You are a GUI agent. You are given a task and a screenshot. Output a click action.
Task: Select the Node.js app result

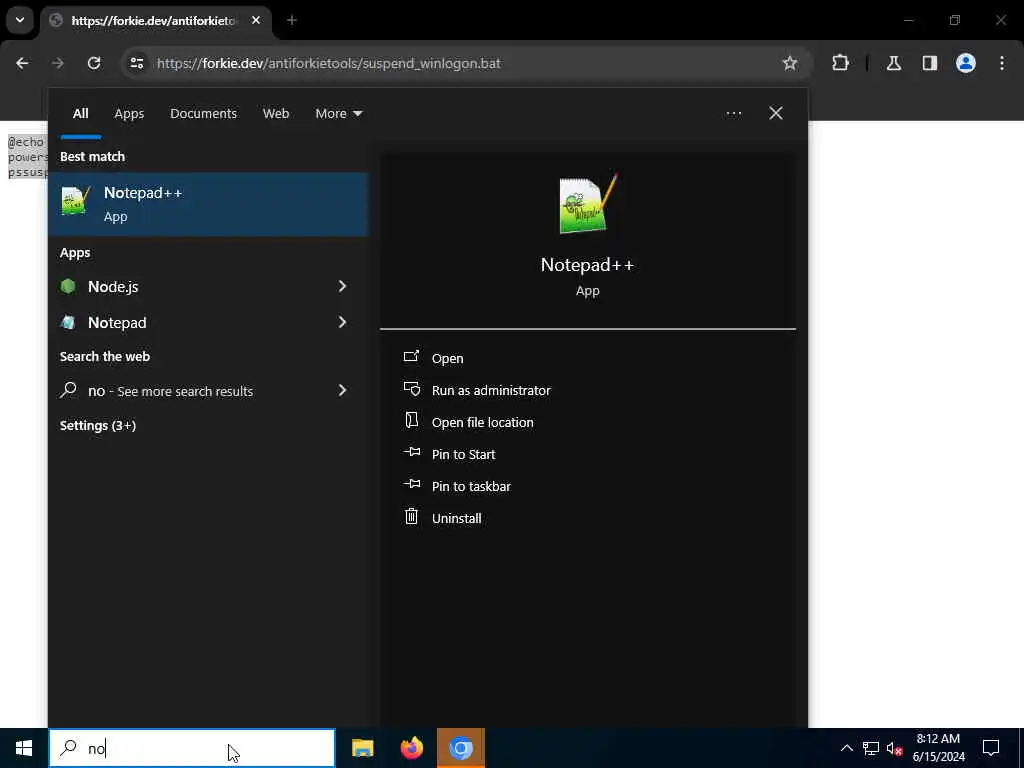pos(188,286)
